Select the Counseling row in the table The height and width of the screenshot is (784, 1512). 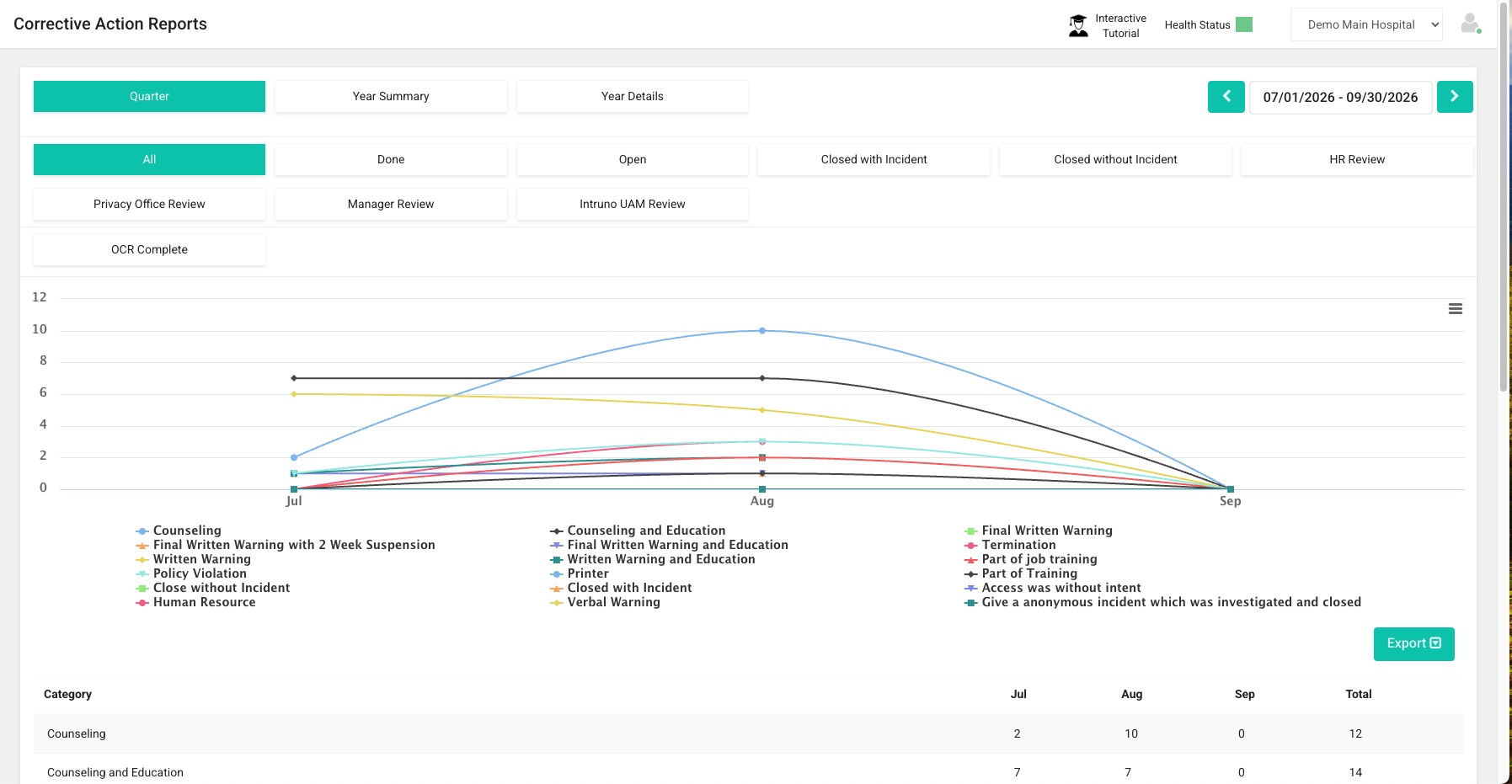pos(748,733)
